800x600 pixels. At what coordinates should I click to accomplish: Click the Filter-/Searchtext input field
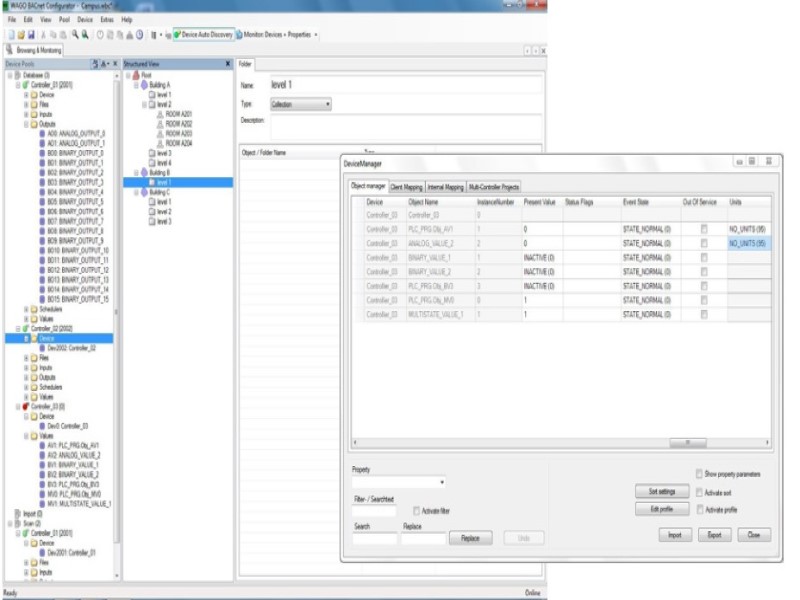click(x=374, y=510)
